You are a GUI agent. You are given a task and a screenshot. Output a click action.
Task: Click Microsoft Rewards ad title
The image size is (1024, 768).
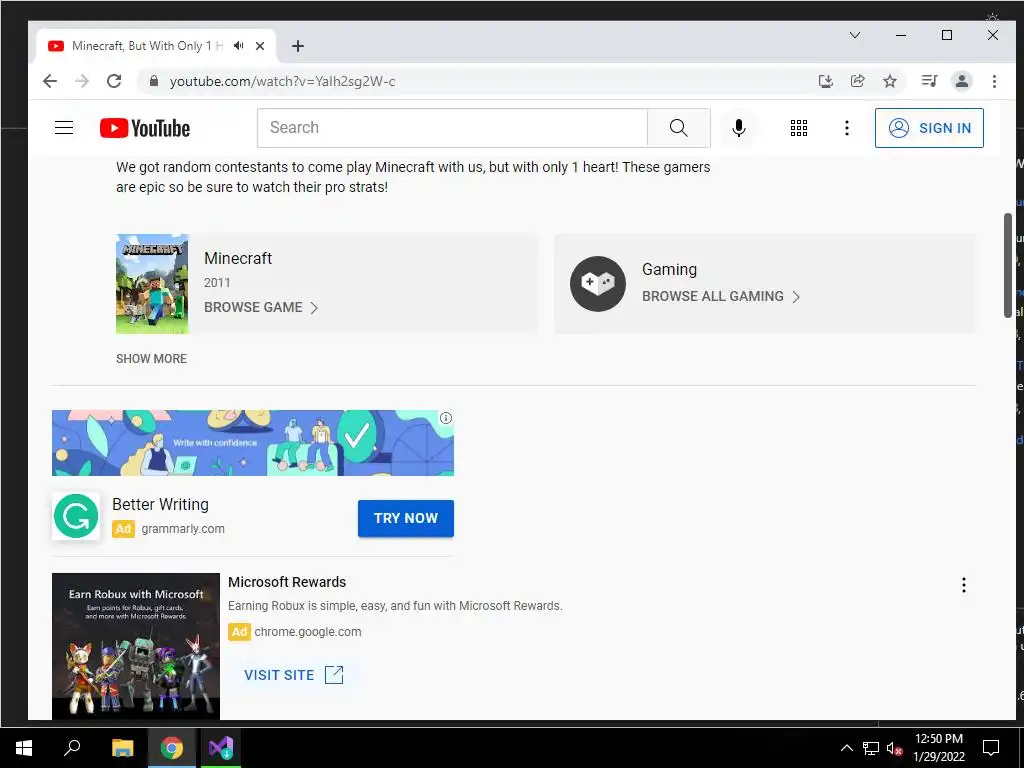click(287, 582)
